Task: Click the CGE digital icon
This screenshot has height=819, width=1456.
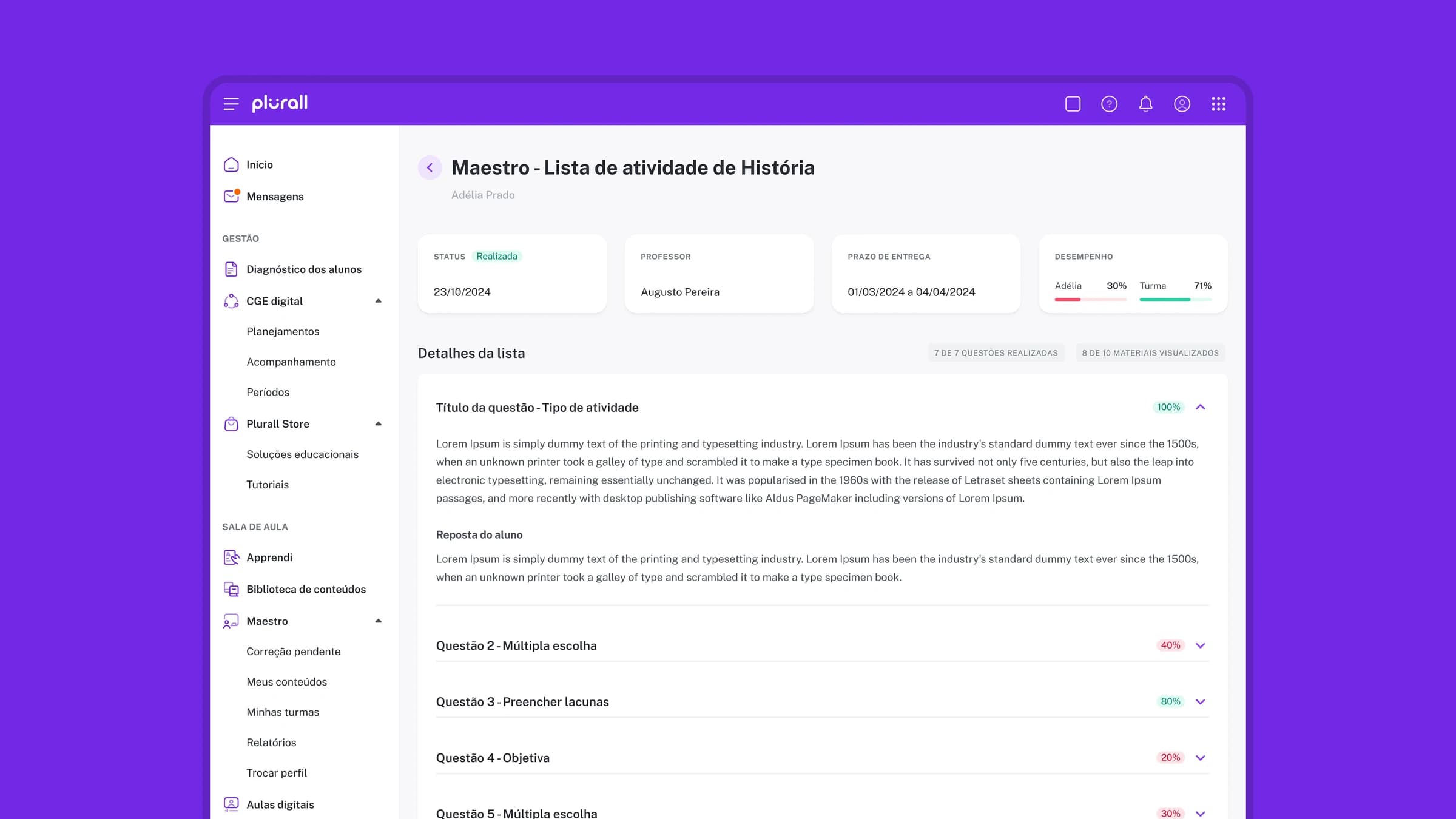Action: [x=231, y=301]
